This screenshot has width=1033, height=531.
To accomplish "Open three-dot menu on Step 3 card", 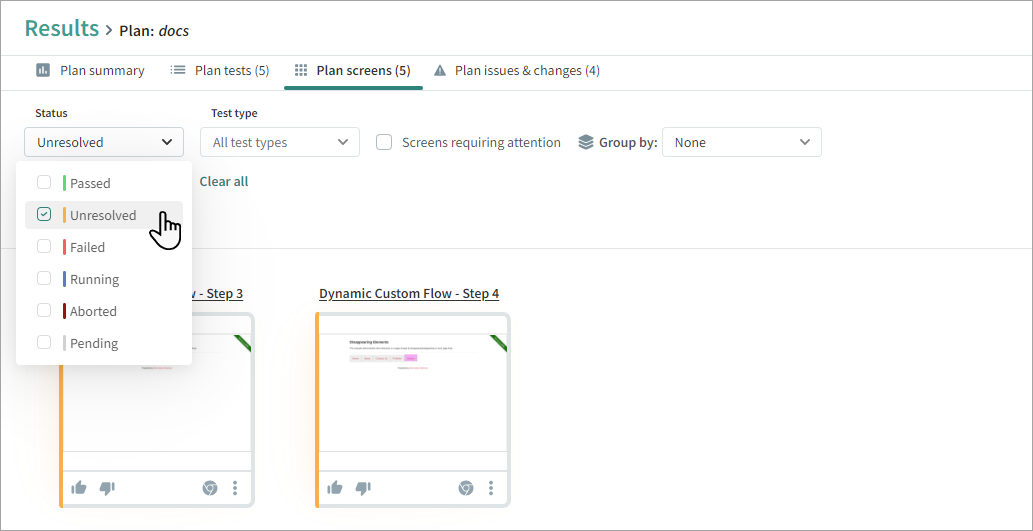I will pos(235,488).
